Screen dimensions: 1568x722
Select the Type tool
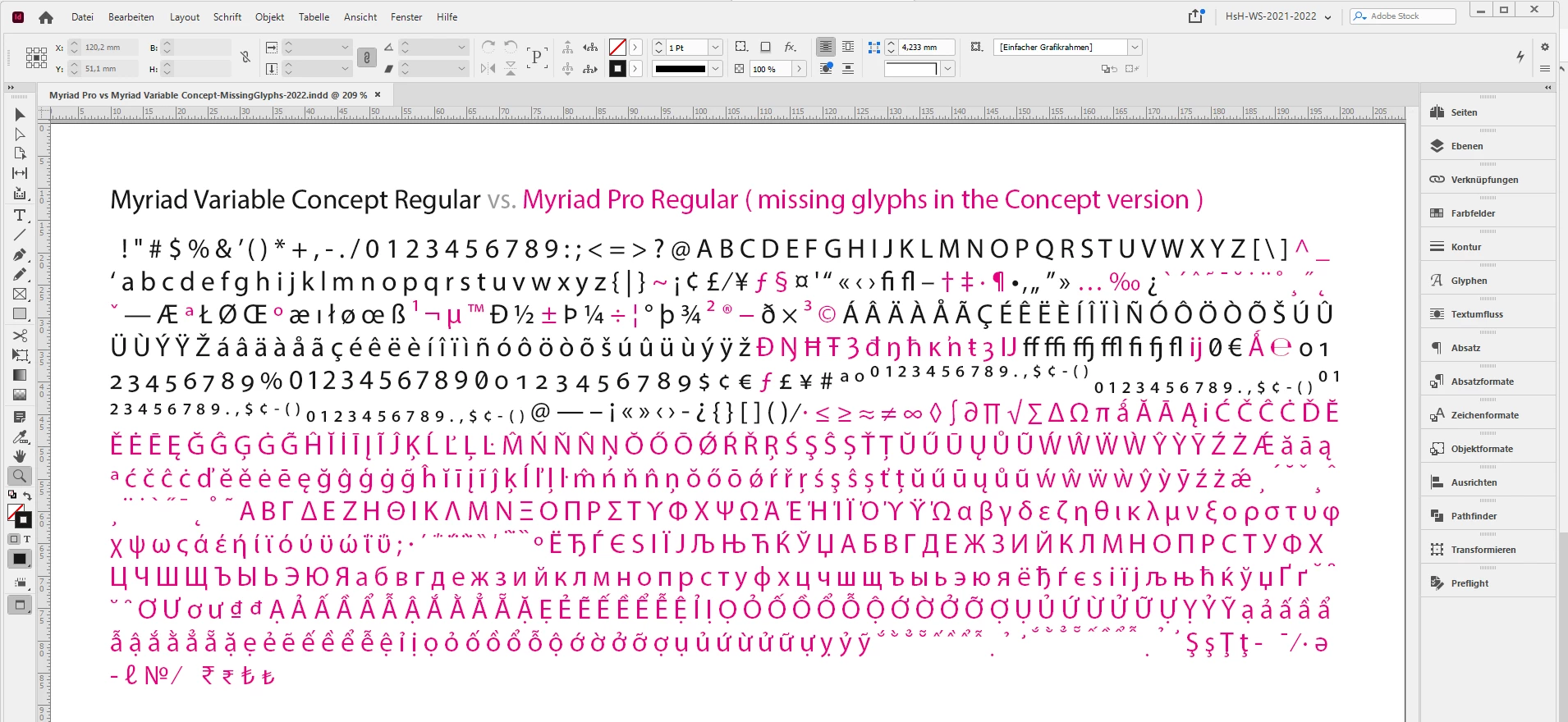20,215
